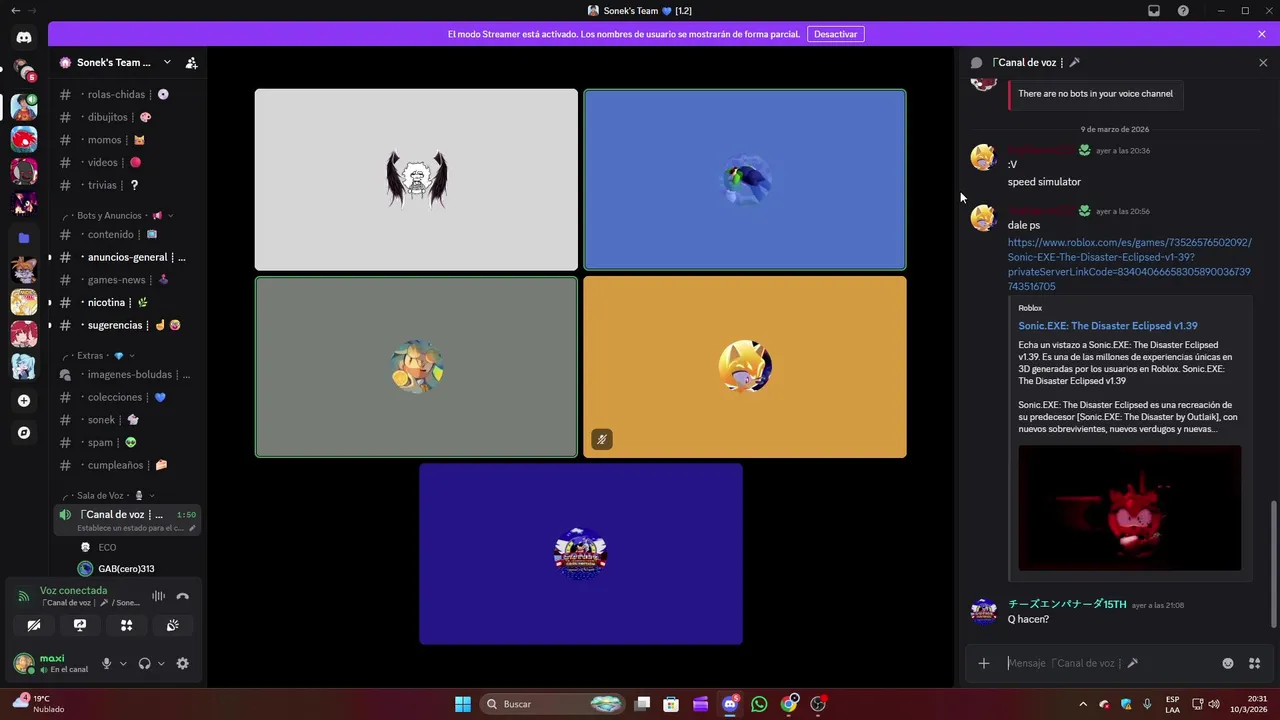Select user GAB(cero)313 in voice list
This screenshot has width=1280, height=720.
click(x=128, y=569)
